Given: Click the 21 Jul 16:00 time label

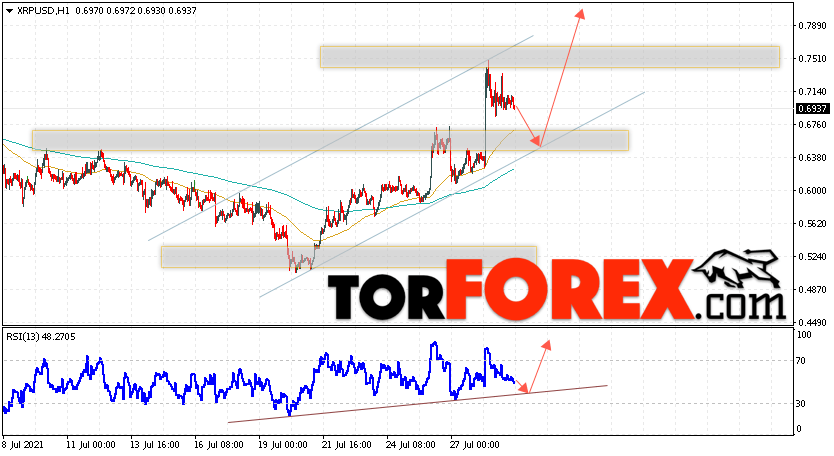Looking at the screenshot, I should [x=347, y=445].
